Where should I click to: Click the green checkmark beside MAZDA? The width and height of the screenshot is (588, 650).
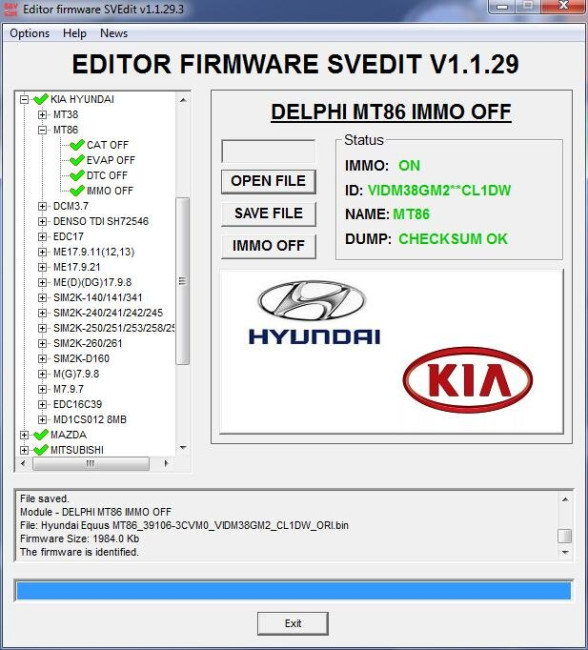click(41, 435)
